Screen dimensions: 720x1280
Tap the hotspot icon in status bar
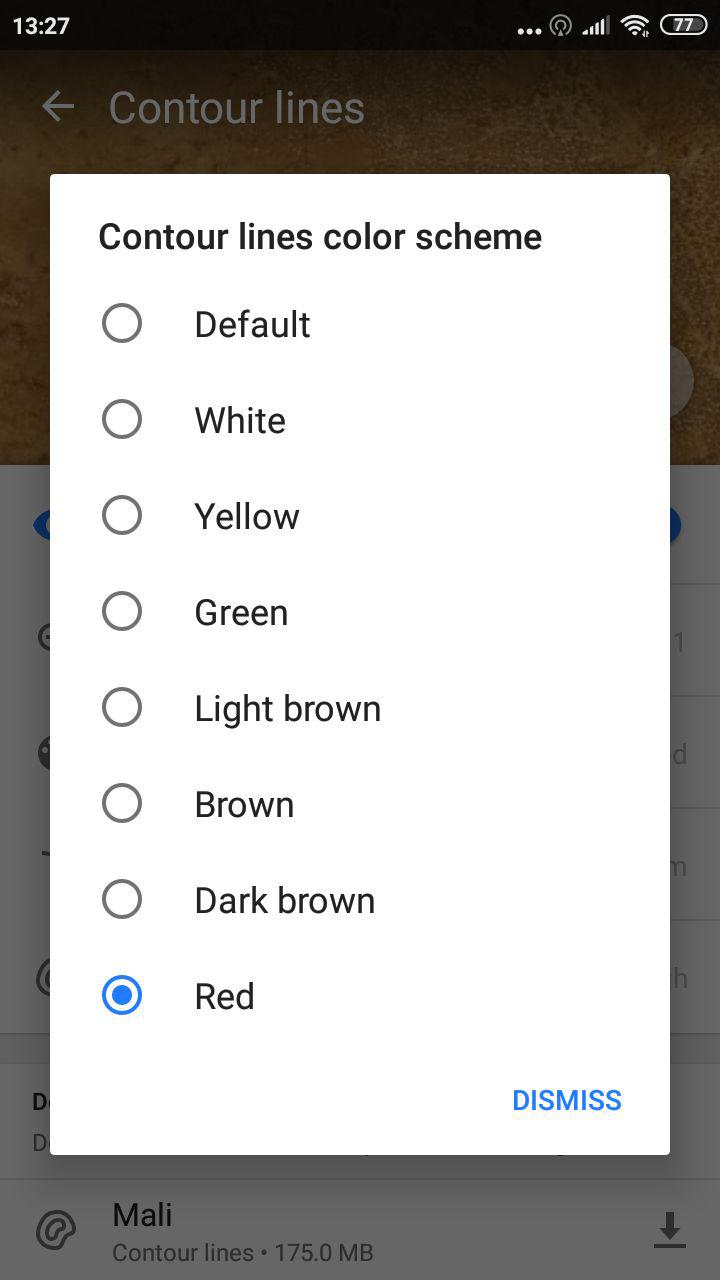(x=561, y=26)
